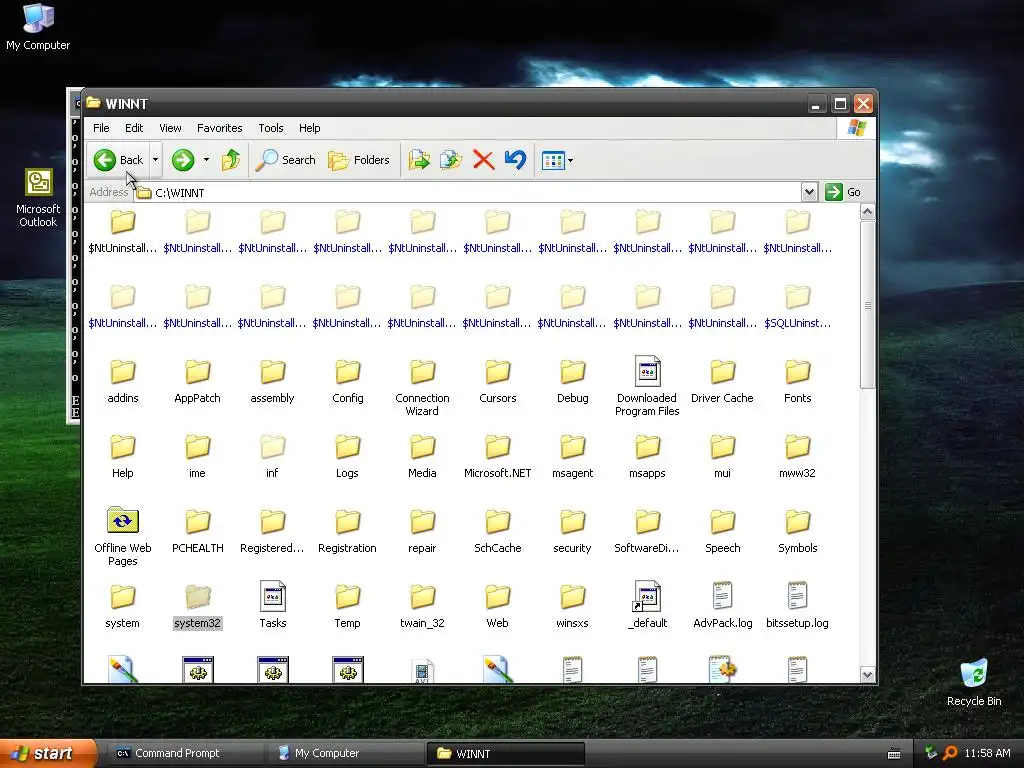Click the green Forward arrow
1024x768 pixels.
click(183, 160)
